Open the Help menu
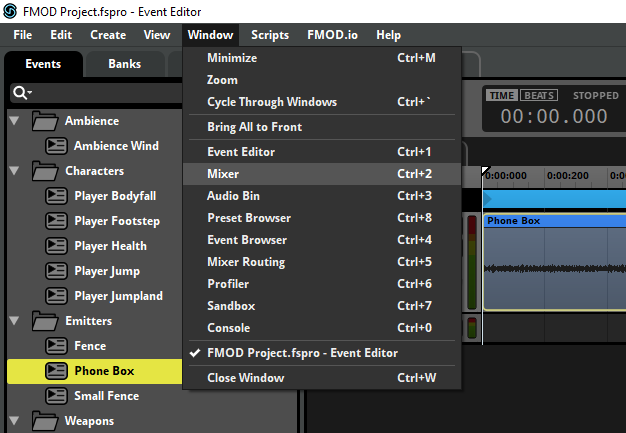Viewport: 626px width, 433px height. (388, 35)
